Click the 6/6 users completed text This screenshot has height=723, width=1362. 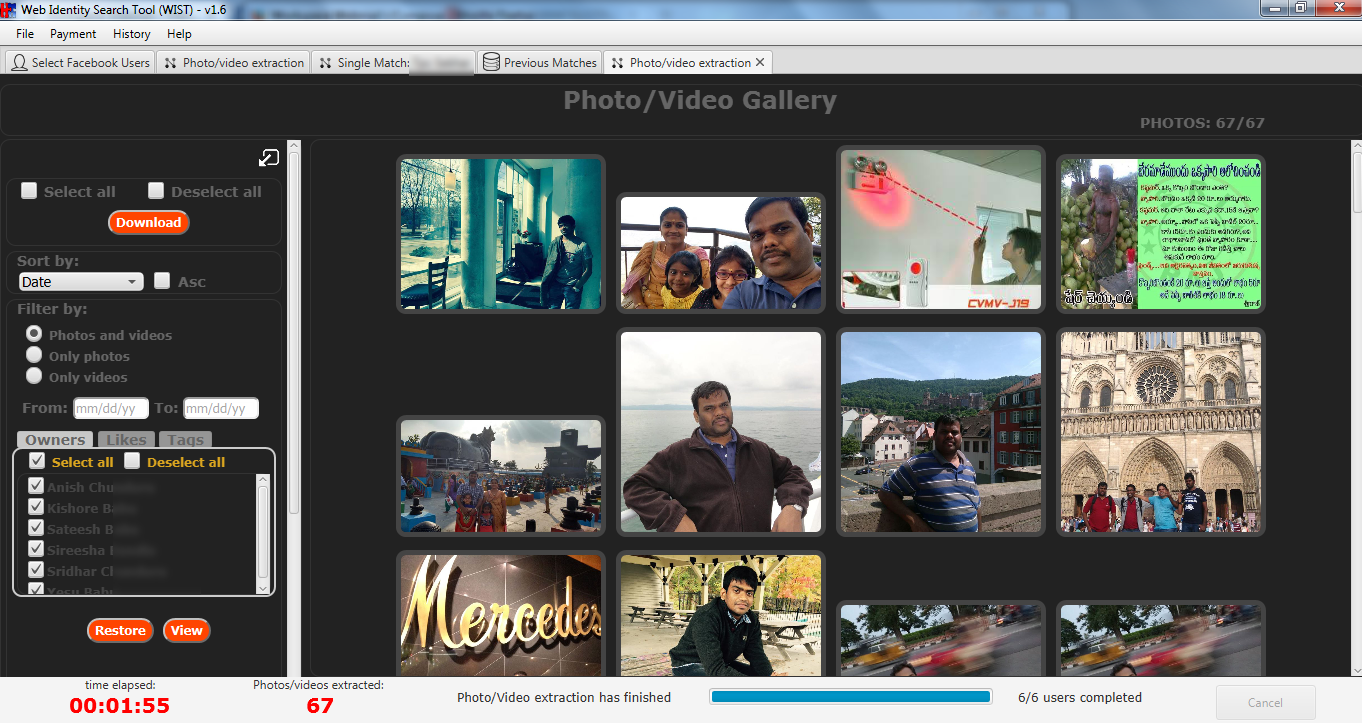(x=1080, y=697)
